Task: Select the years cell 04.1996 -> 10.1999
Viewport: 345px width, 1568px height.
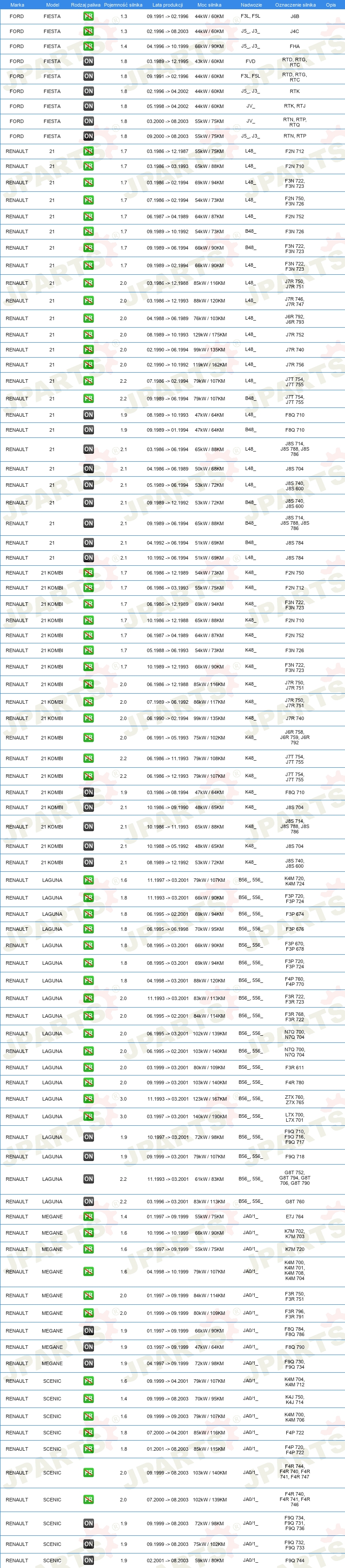Action: click(168, 46)
